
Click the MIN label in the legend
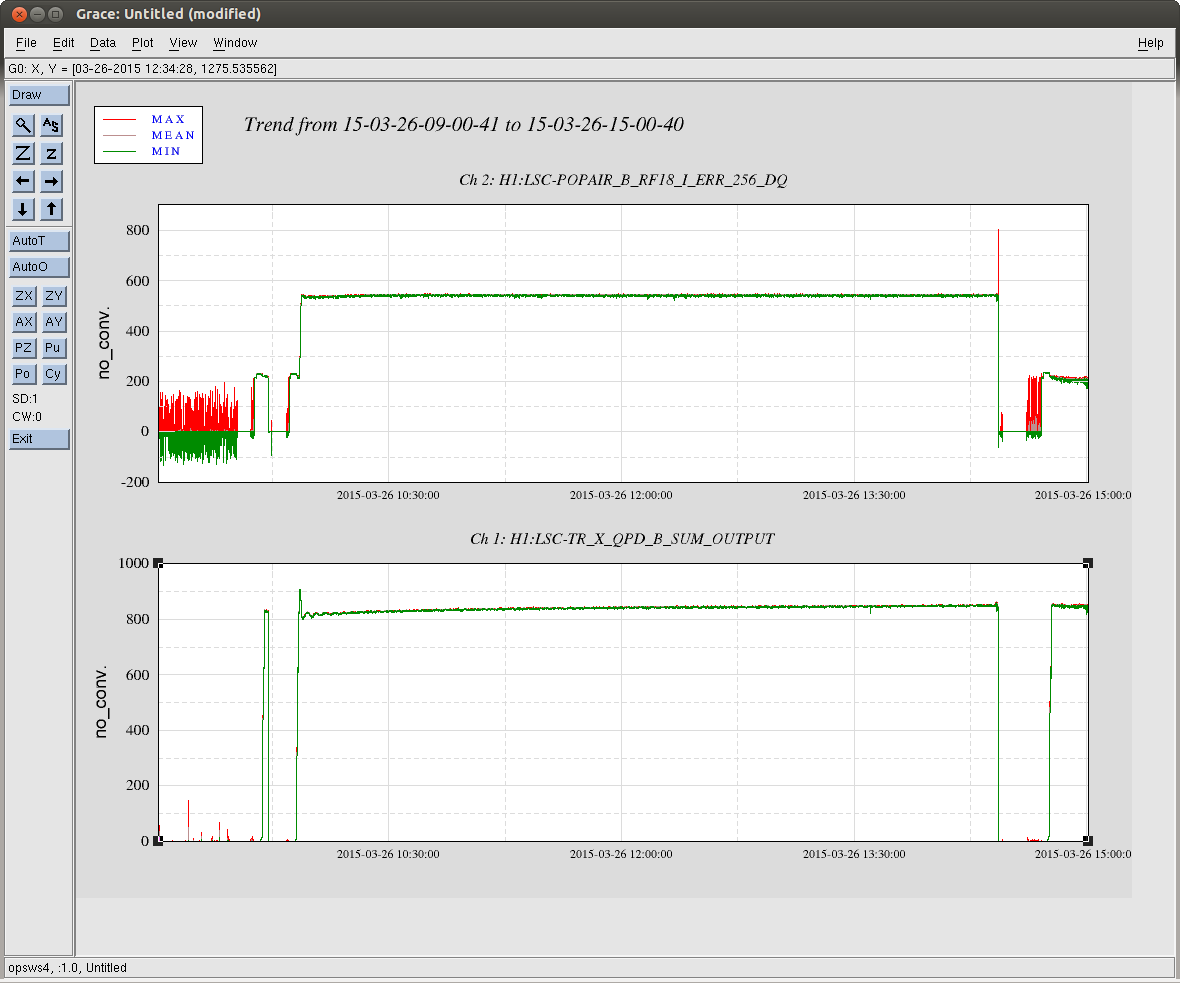166,151
